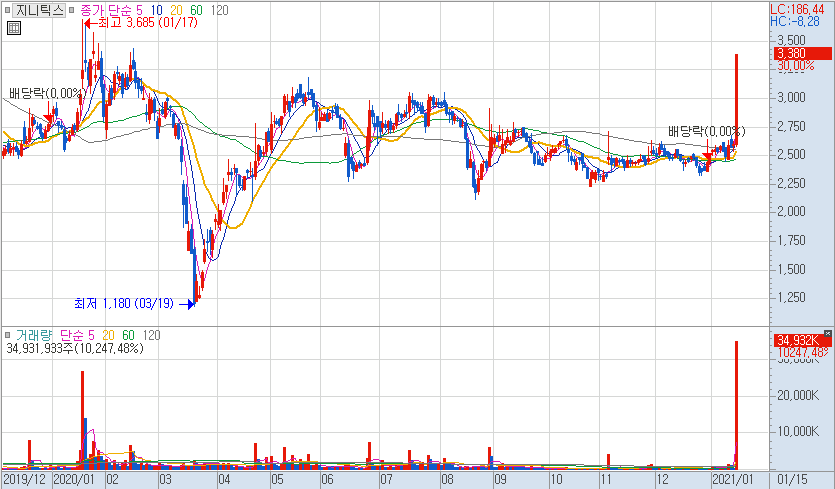Click the 20,000K volume axis label
Viewport: 835px width, 489px height.
(x=796, y=395)
